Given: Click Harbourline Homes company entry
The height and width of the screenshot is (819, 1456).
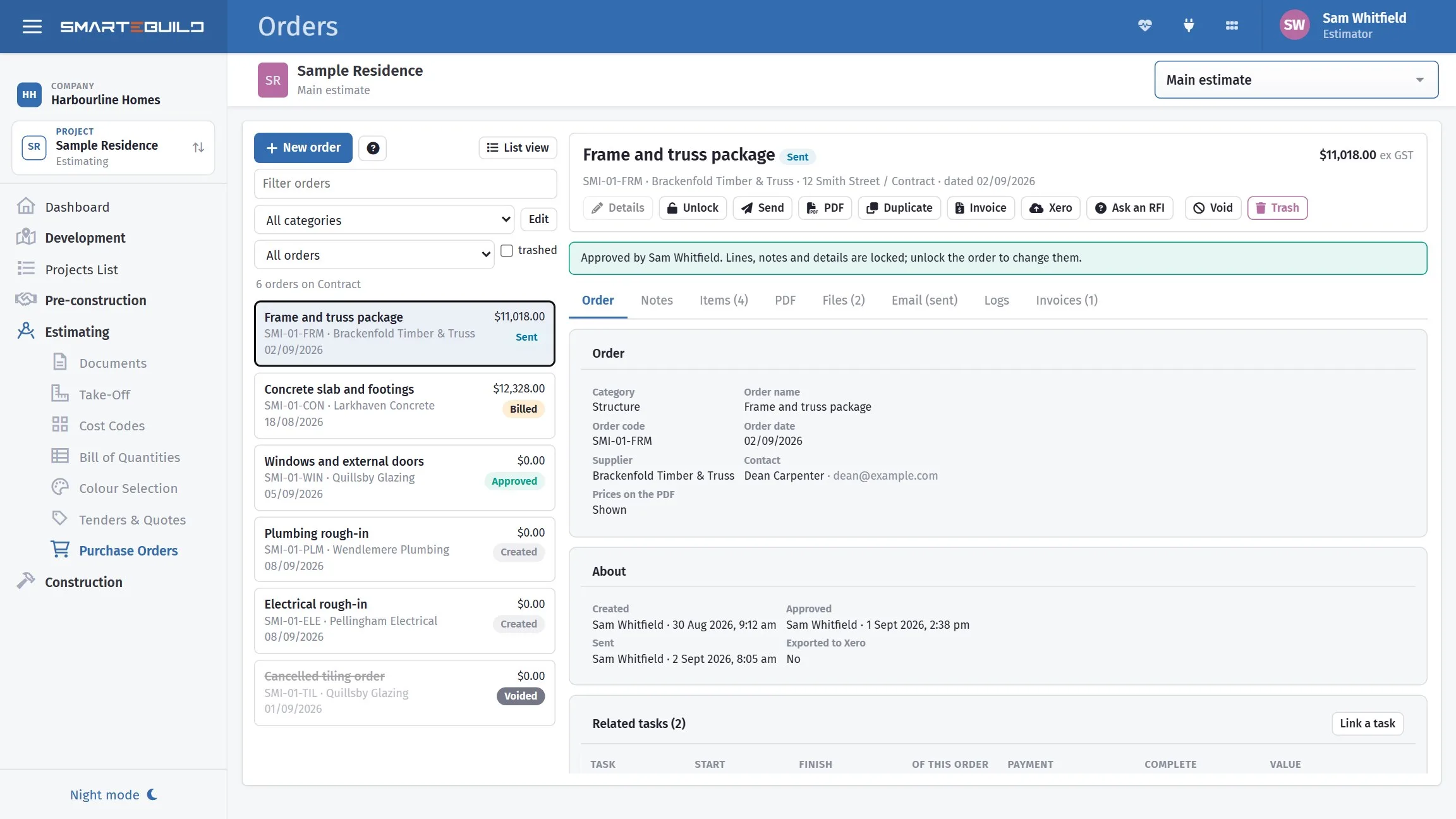Looking at the screenshot, I should pos(88,94).
